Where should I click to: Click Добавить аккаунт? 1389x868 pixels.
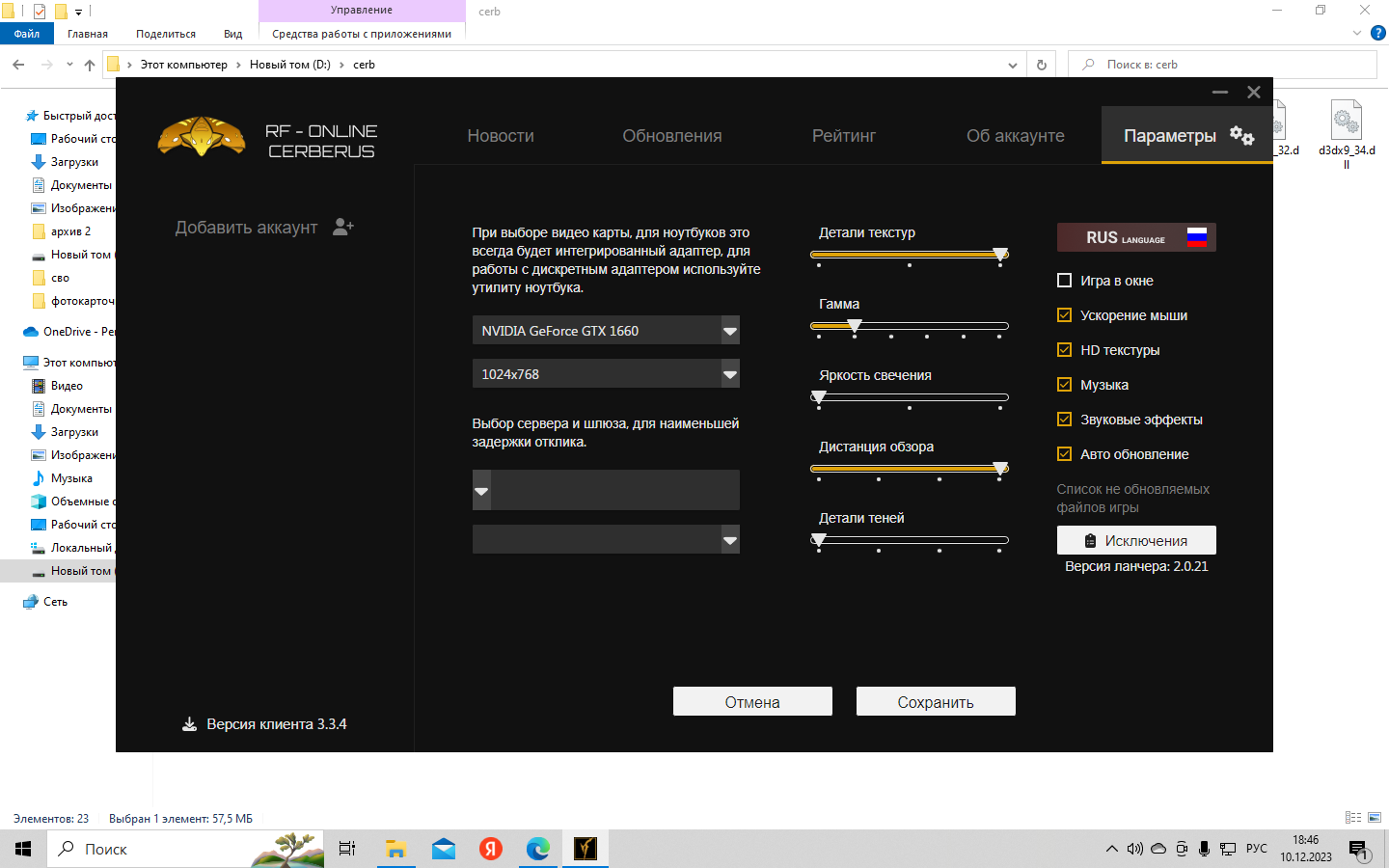point(246,228)
